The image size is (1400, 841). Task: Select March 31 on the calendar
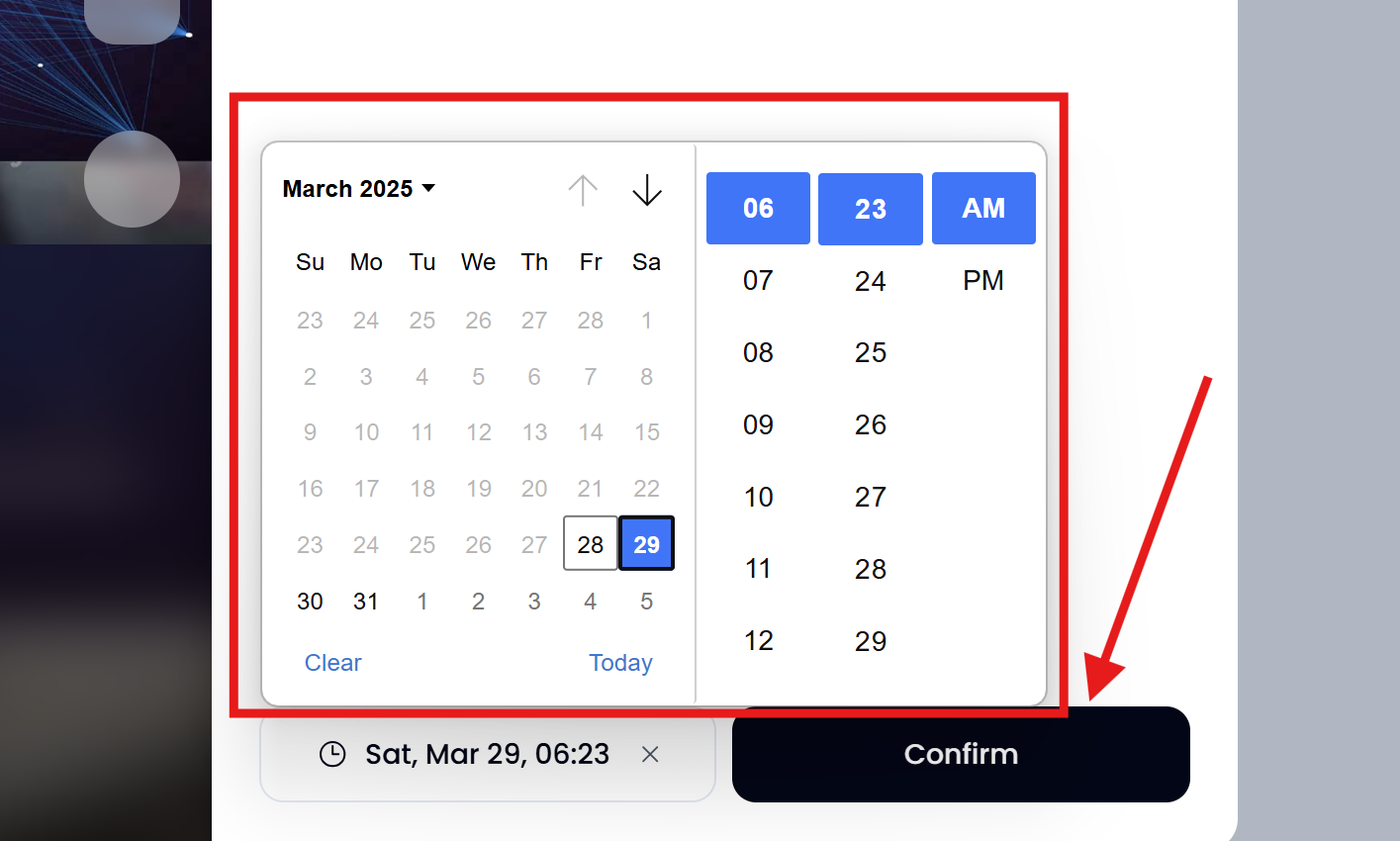(x=366, y=601)
